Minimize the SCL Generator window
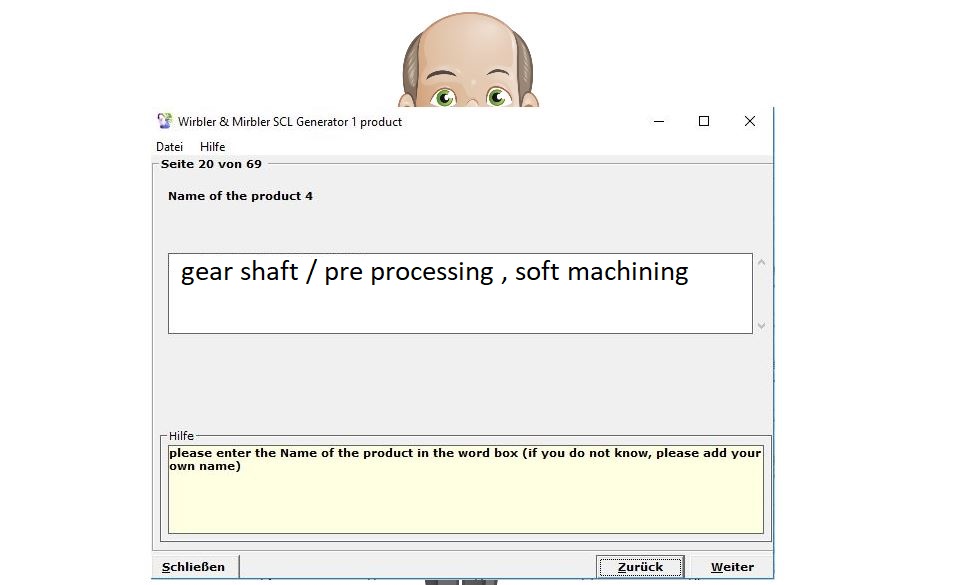The height and width of the screenshot is (585, 957). [x=659, y=121]
